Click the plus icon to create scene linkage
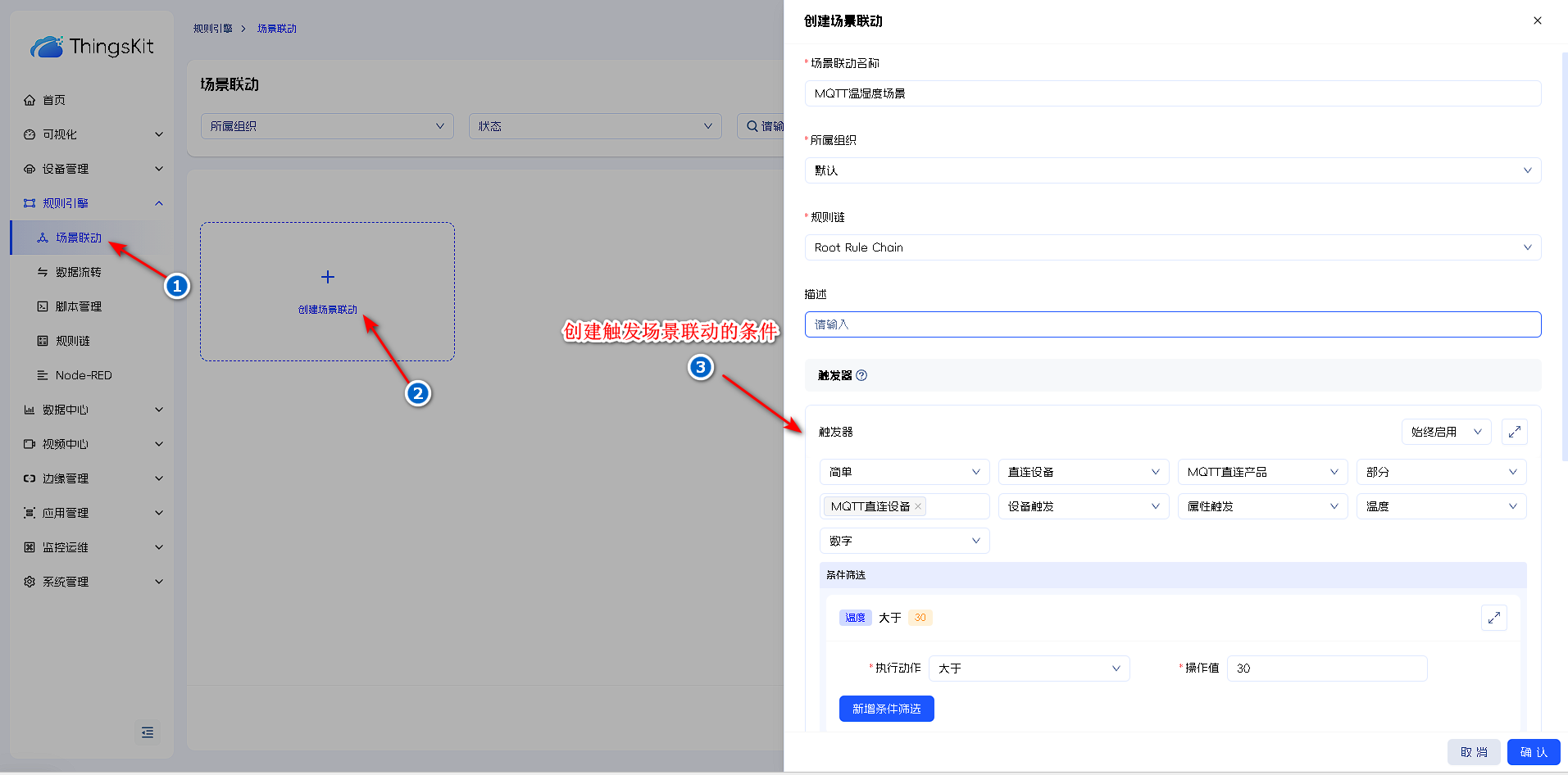 tap(328, 277)
